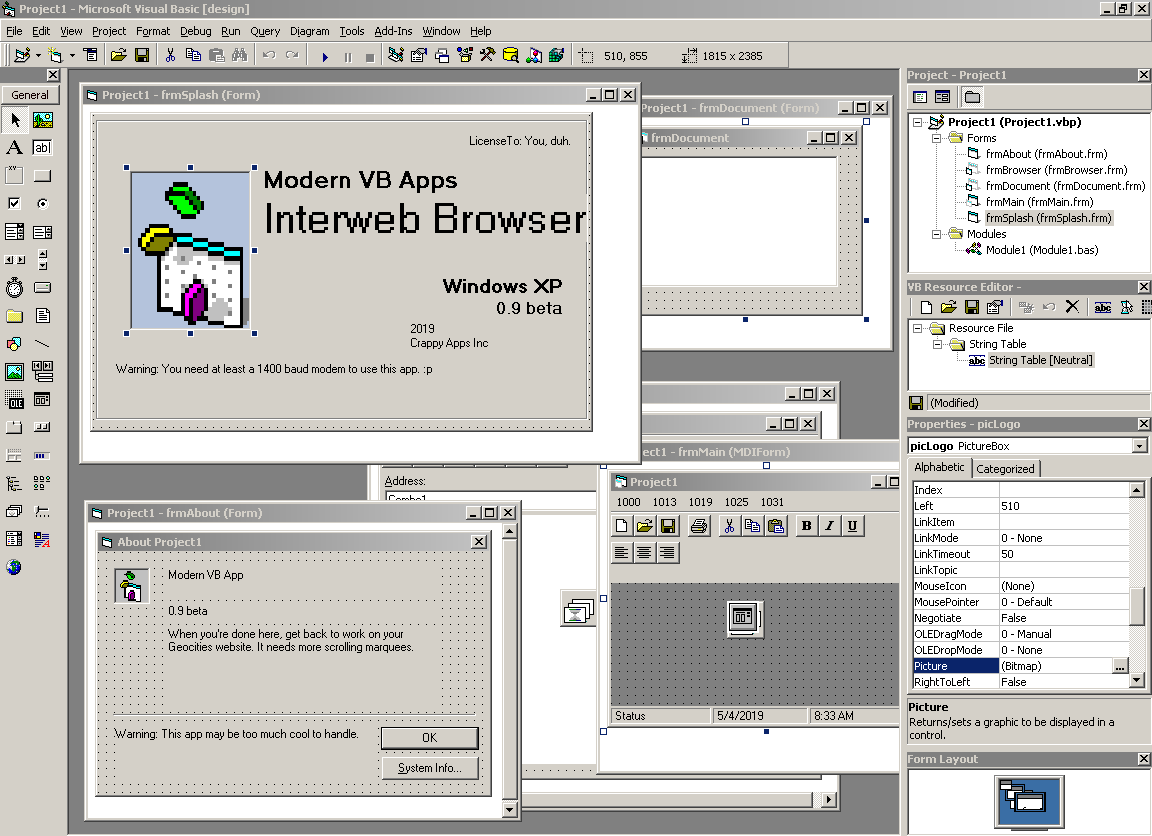Screen dimensions: 1152x836
Task: Select the Shape tool in the toolbox
Action: 14,344
